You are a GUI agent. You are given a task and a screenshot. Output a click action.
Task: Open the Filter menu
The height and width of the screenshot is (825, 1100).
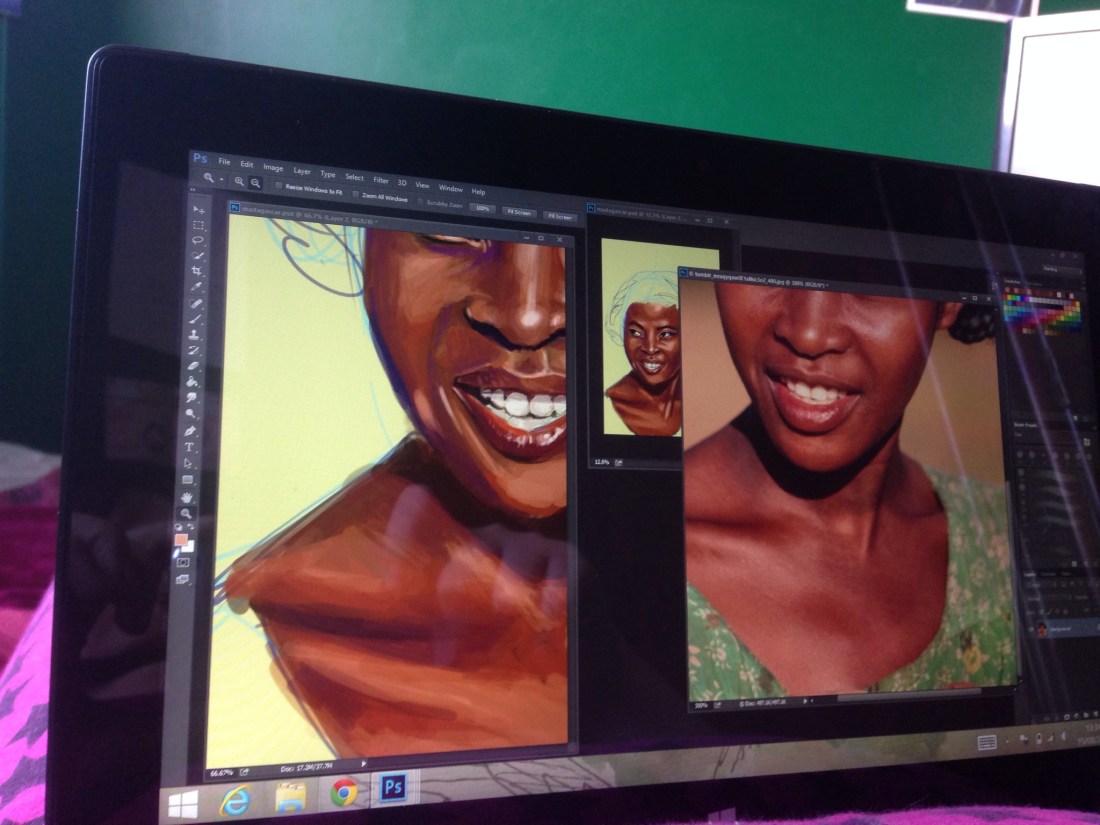pos(381,180)
